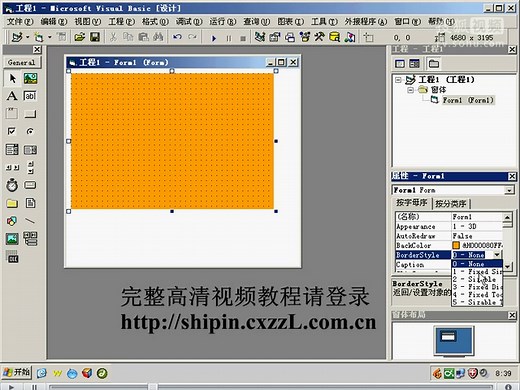Open the Form1 Form object dropdown

(x=509, y=190)
